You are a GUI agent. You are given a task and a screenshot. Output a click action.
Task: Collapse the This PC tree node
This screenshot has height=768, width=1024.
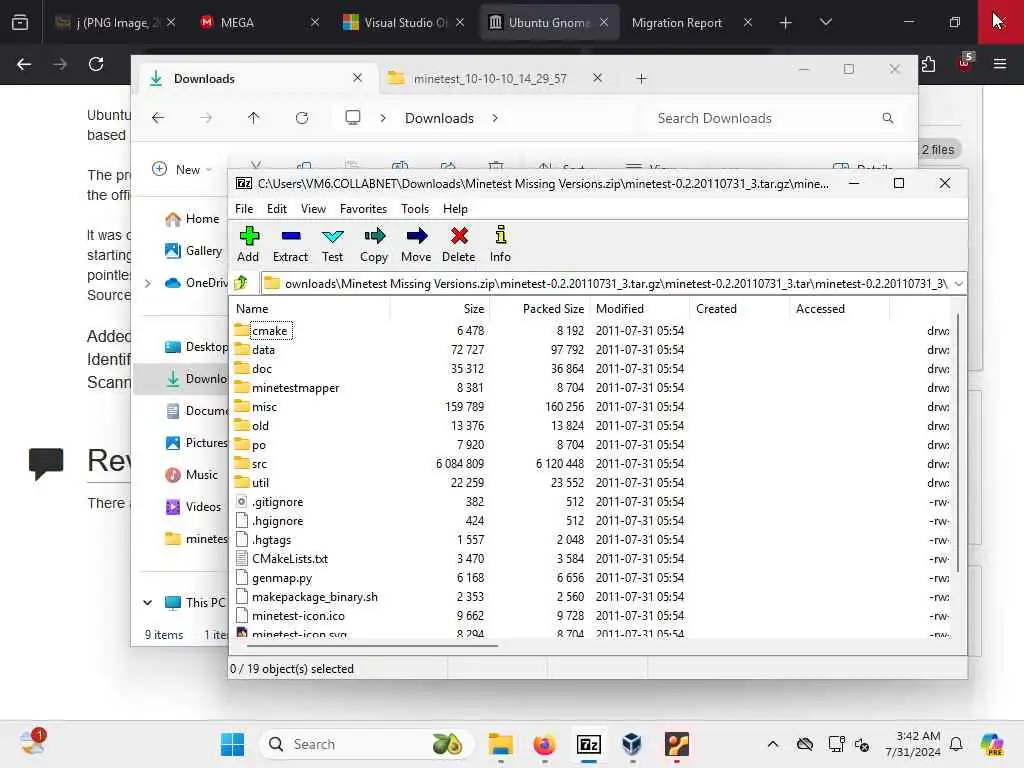(x=148, y=603)
